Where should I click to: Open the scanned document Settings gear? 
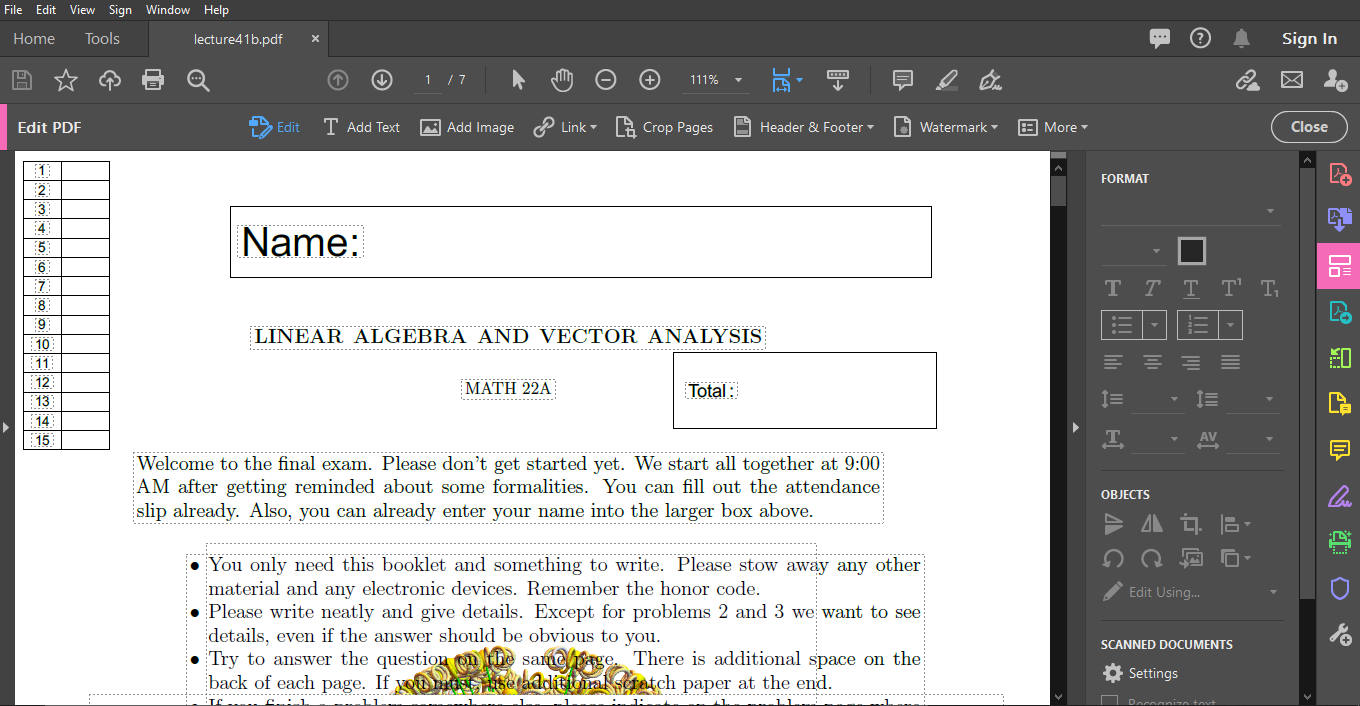(1112, 673)
